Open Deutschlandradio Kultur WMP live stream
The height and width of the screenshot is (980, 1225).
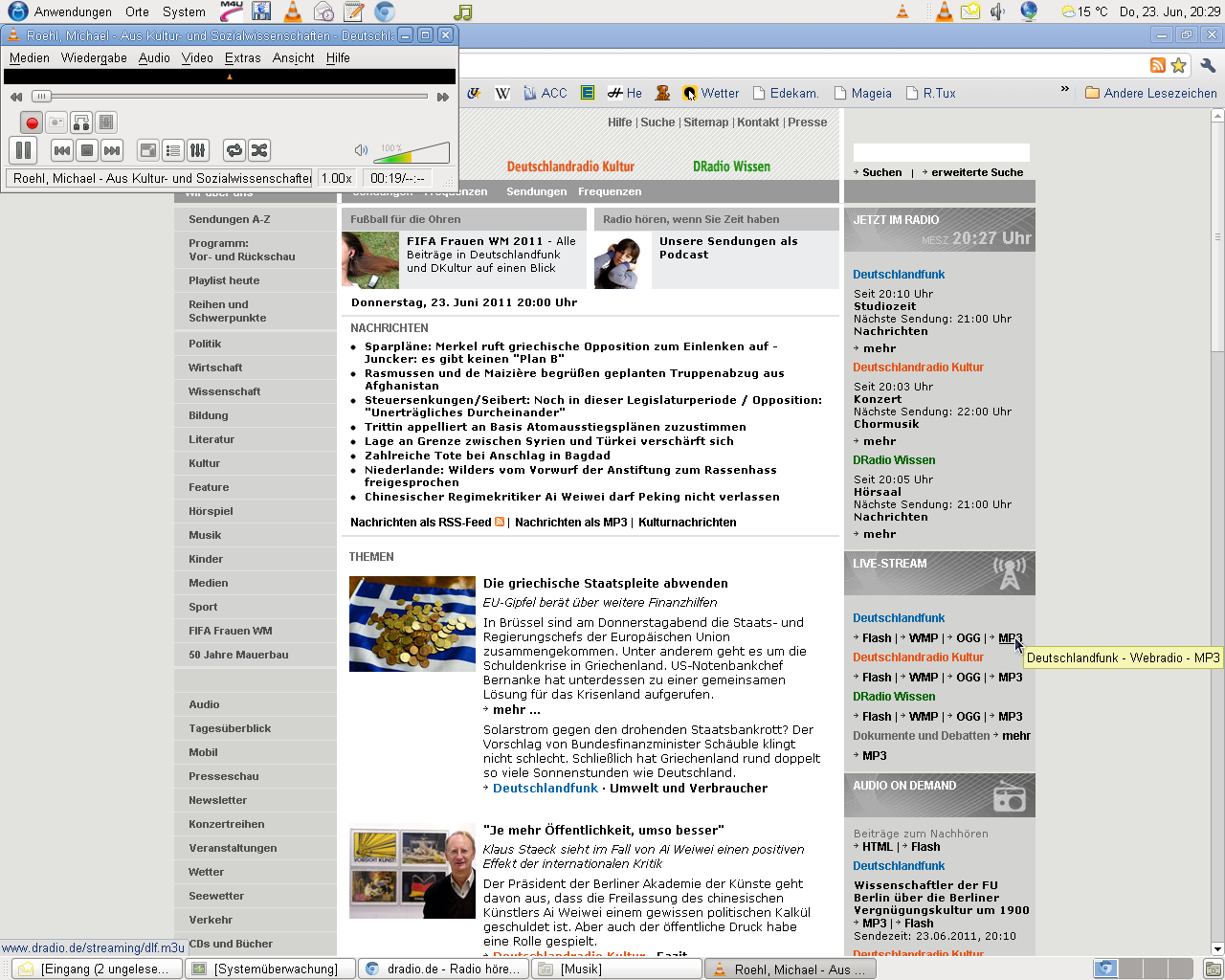(x=924, y=678)
